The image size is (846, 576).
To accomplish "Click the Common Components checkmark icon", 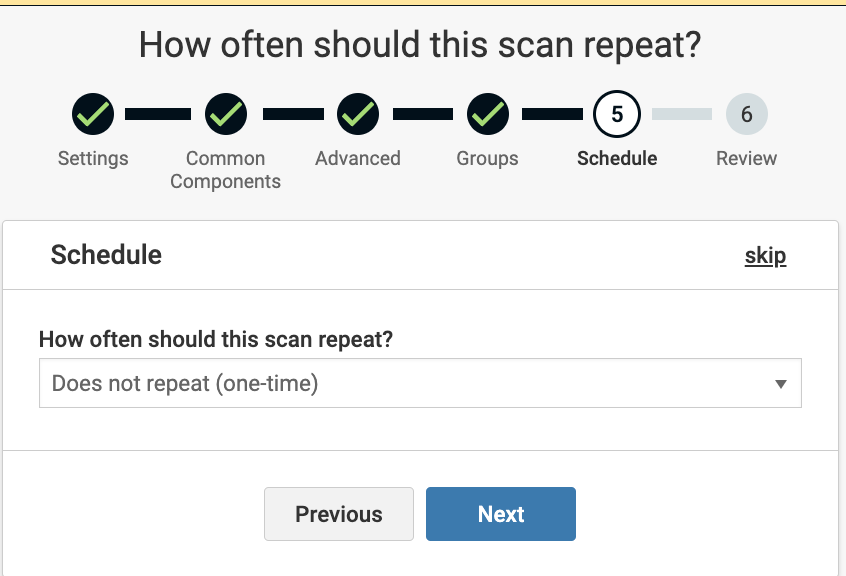I will coord(226,115).
